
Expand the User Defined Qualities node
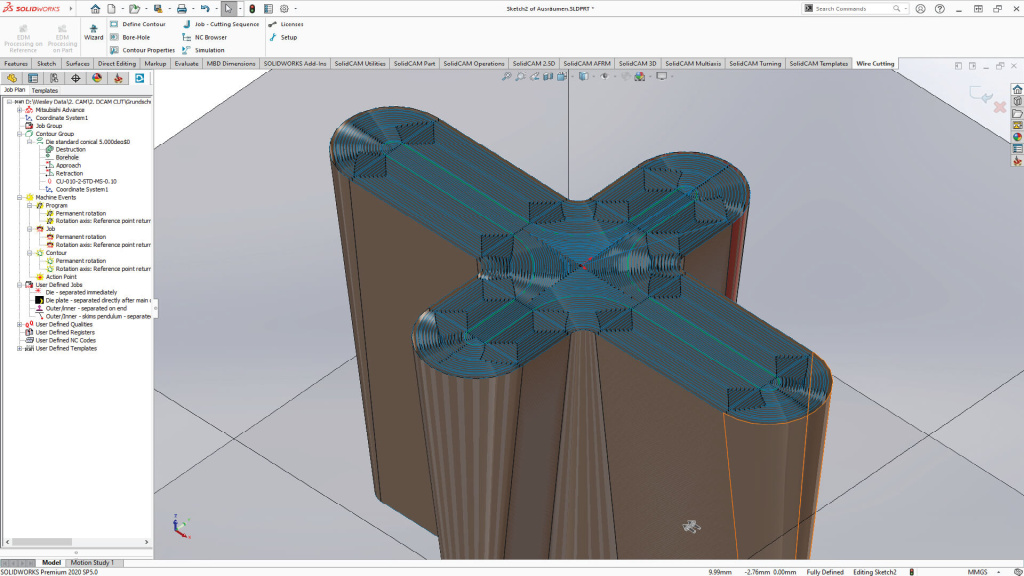pos(21,324)
